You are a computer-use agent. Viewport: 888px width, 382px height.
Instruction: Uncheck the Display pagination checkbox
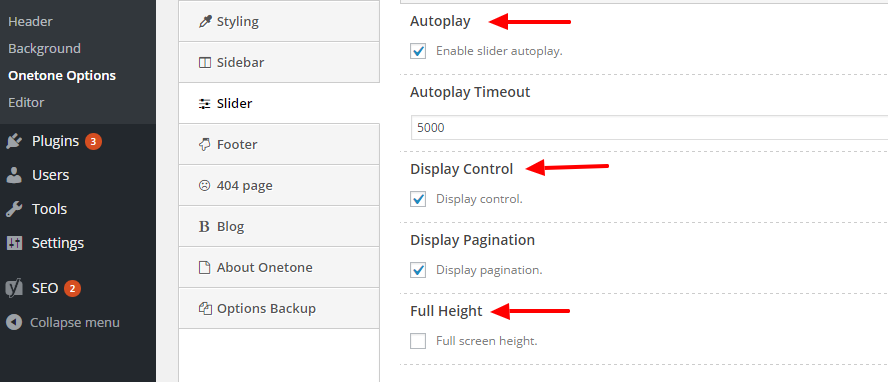(x=418, y=270)
